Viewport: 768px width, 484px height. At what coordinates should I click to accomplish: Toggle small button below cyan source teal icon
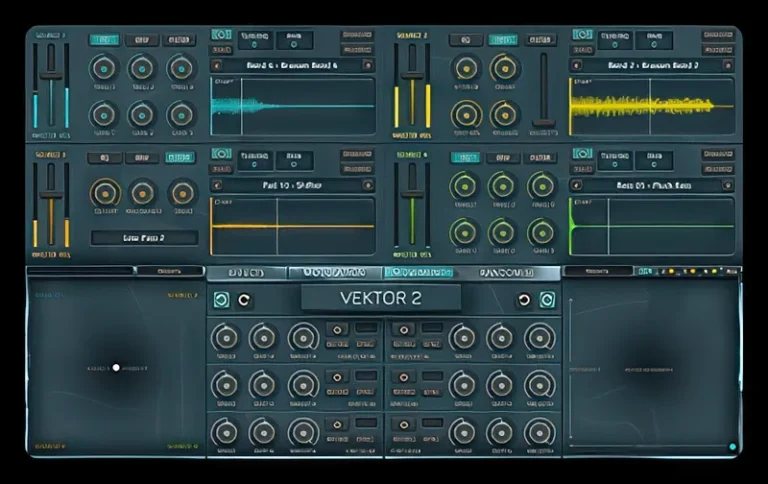pos(221,50)
